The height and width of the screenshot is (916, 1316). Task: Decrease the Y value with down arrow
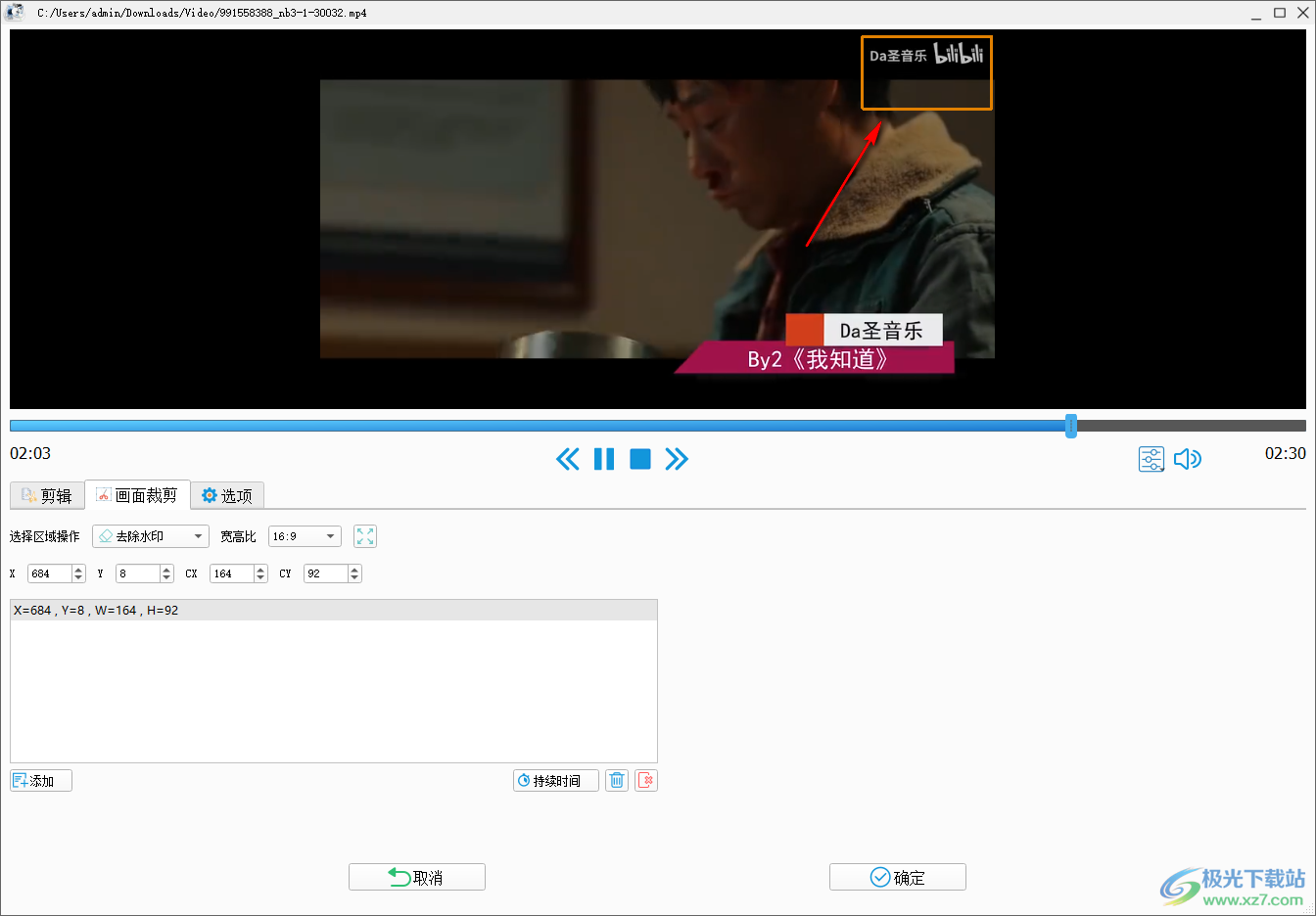pos(166,578)
